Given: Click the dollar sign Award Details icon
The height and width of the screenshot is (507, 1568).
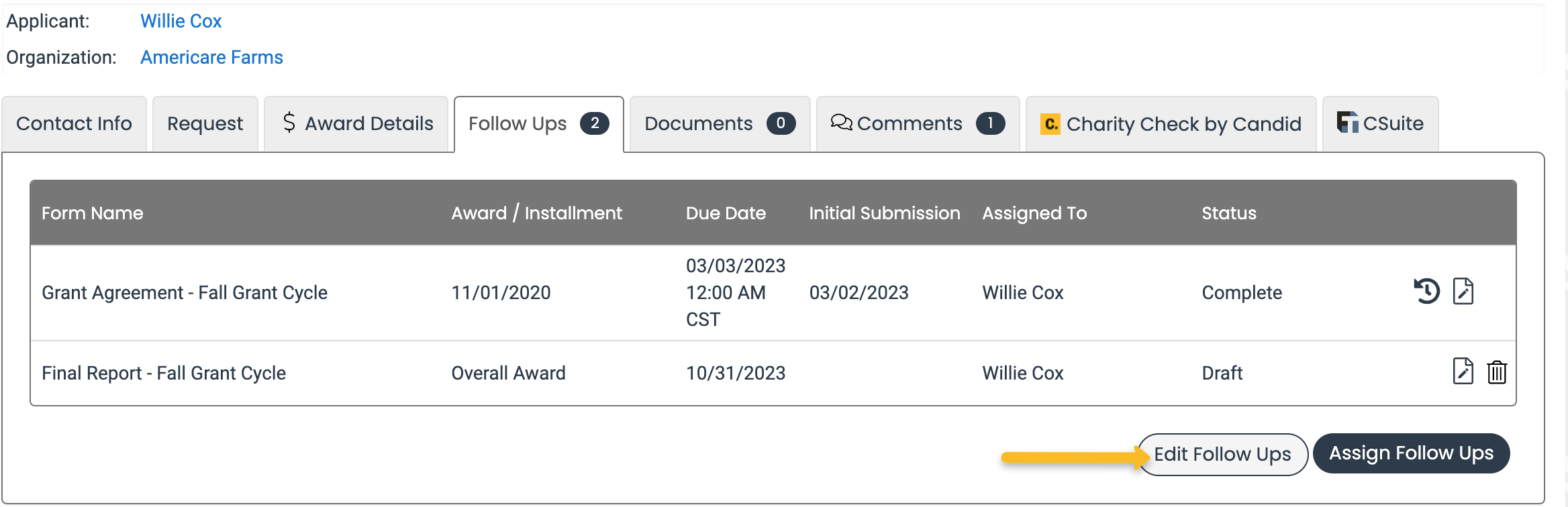Looking at the screenshot, I should point(289,123).
